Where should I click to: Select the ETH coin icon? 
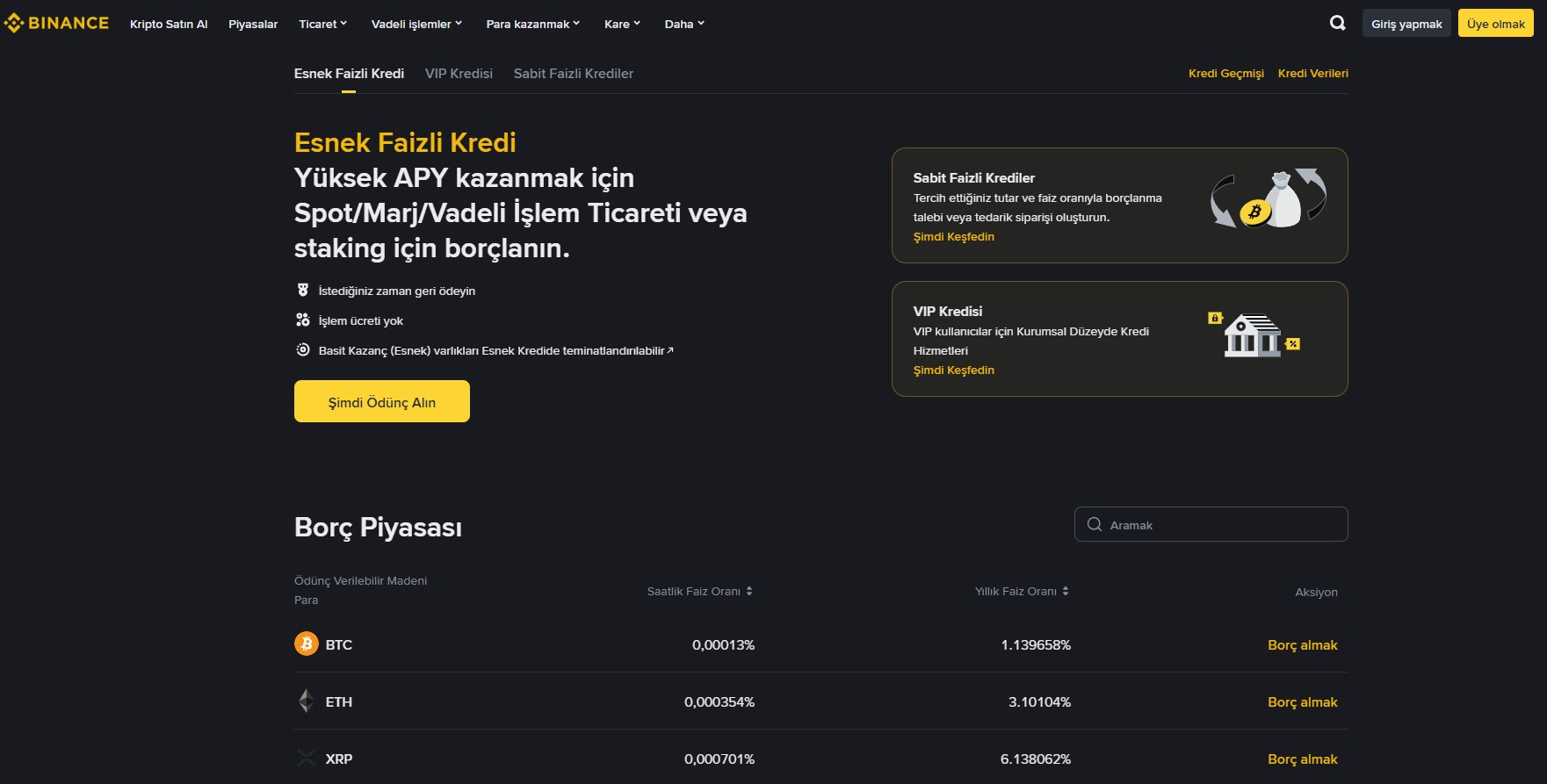point(306,701)
